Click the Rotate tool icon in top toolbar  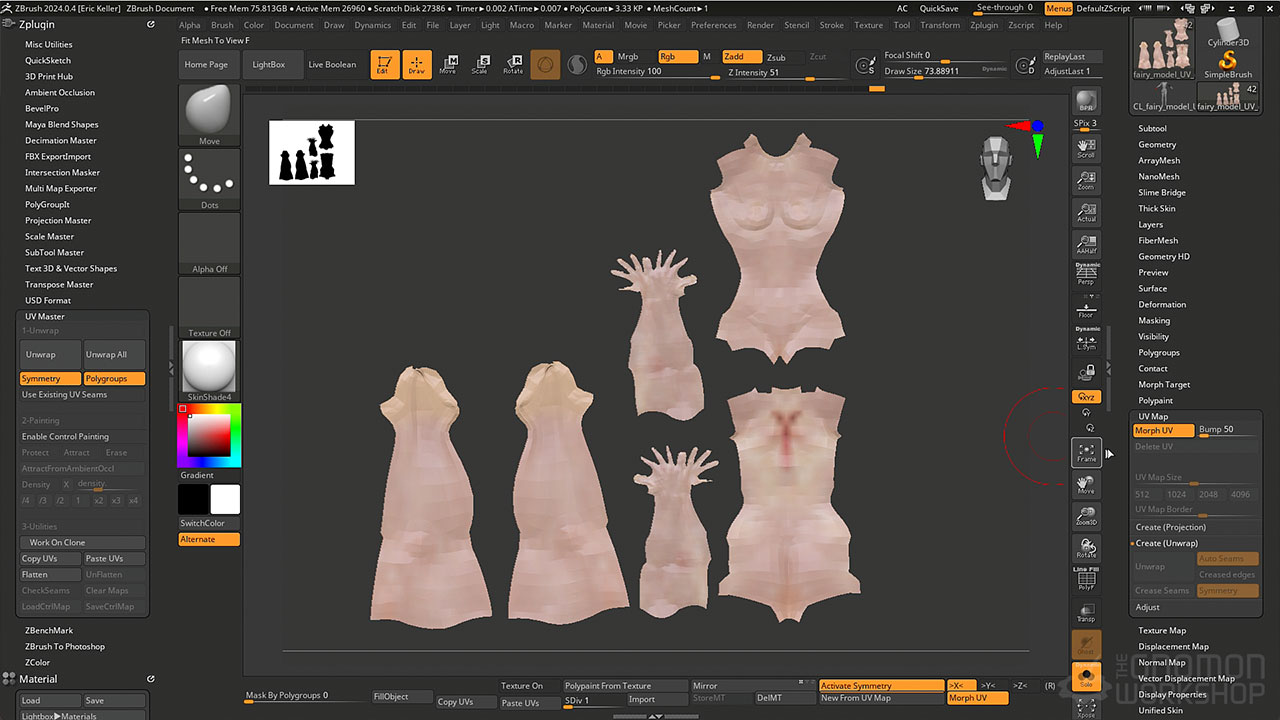[x=512, y=65]
